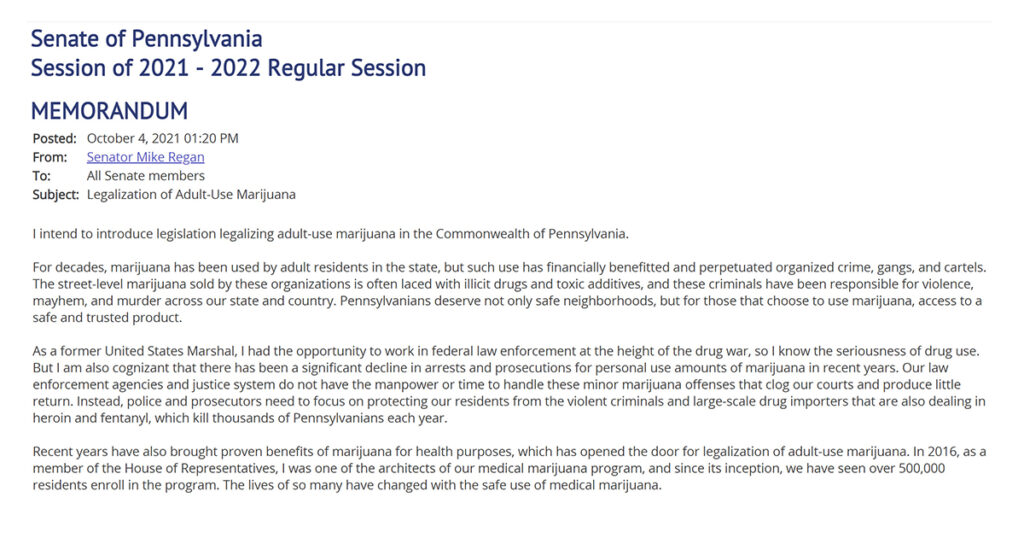Click the words 'heroin and fentanyl'
The image size is (1024, 538).
tap(91, 419)
